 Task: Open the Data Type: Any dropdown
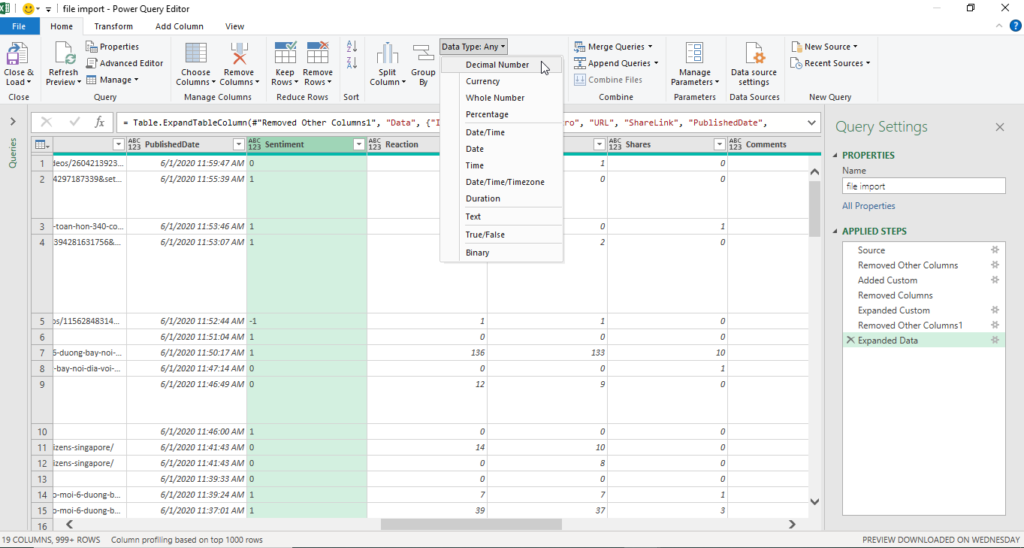pyautogui.click(x=473, y=46)
